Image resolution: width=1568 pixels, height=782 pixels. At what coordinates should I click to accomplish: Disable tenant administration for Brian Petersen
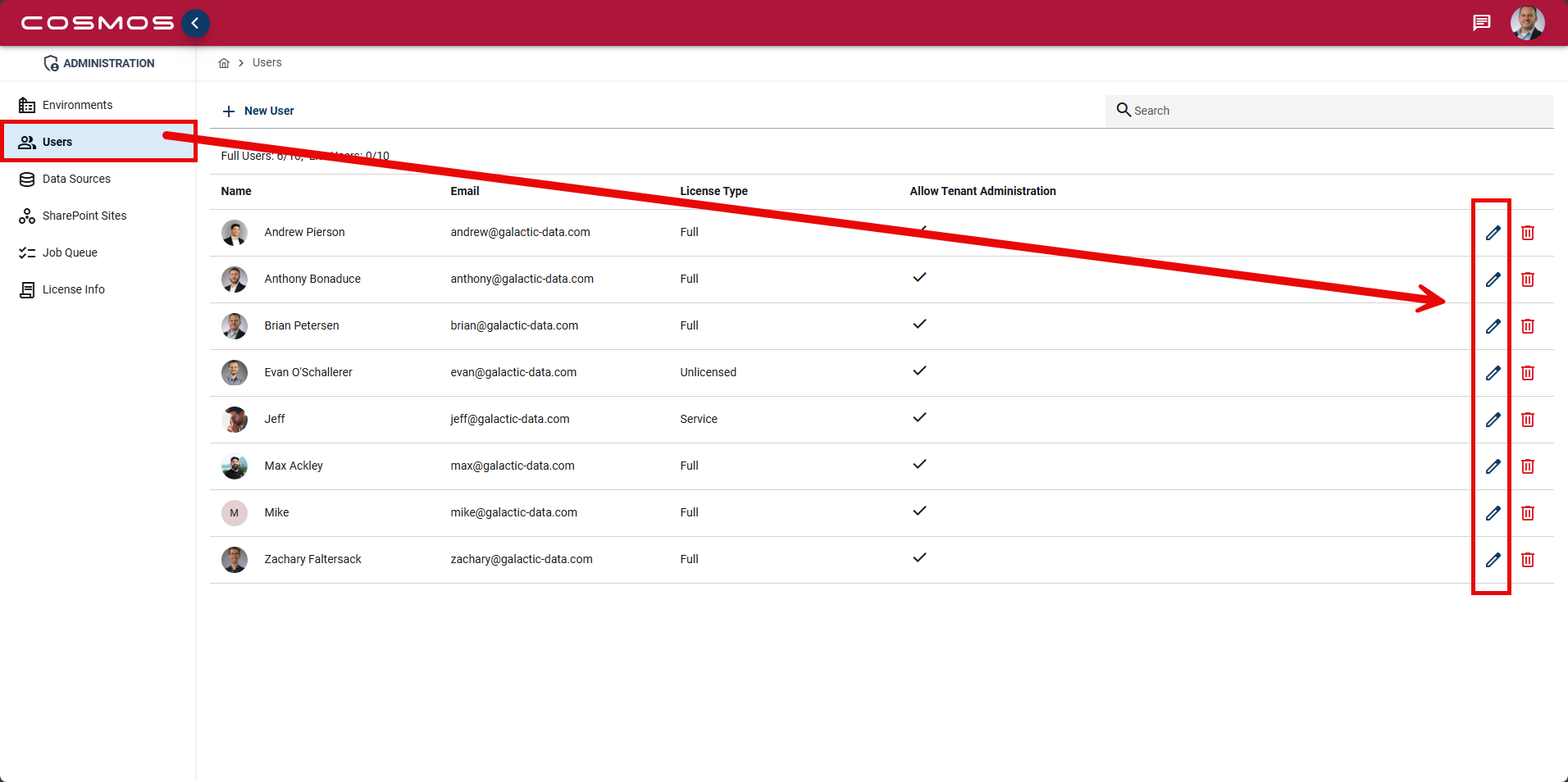click(x=919, y=324)
